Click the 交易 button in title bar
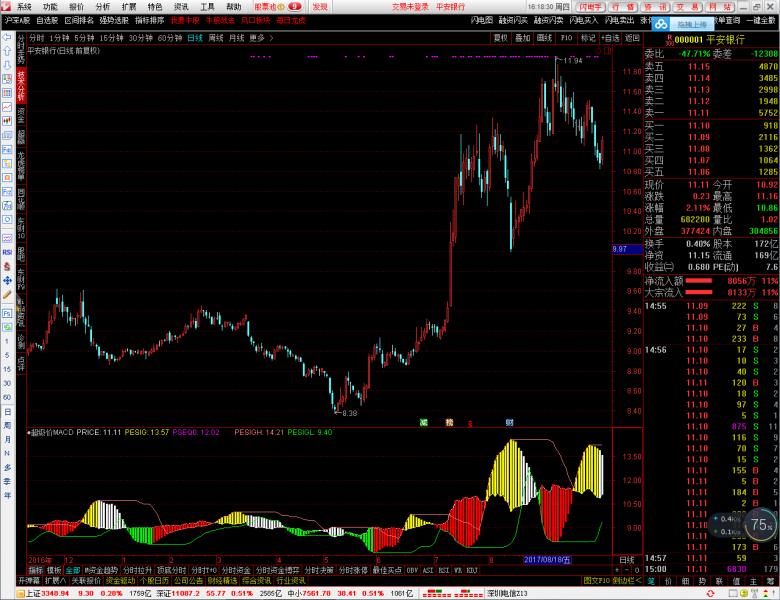The image size is (780, 600). point(687,7)
